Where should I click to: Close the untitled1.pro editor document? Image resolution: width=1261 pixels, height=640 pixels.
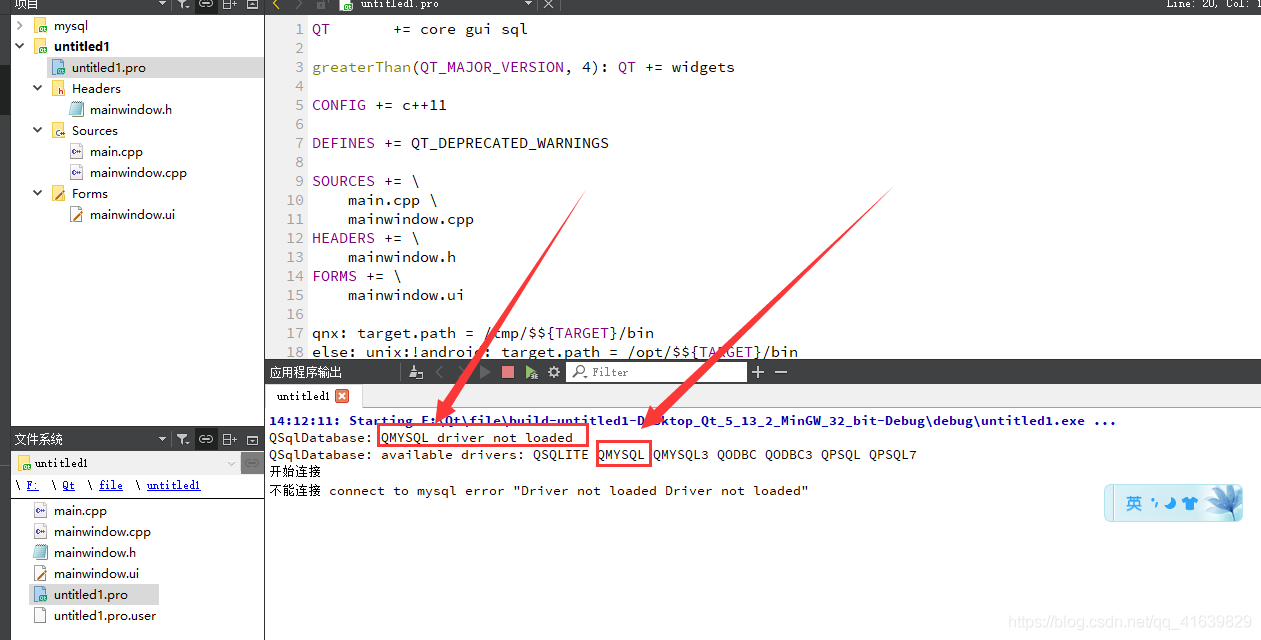point(548,5)
